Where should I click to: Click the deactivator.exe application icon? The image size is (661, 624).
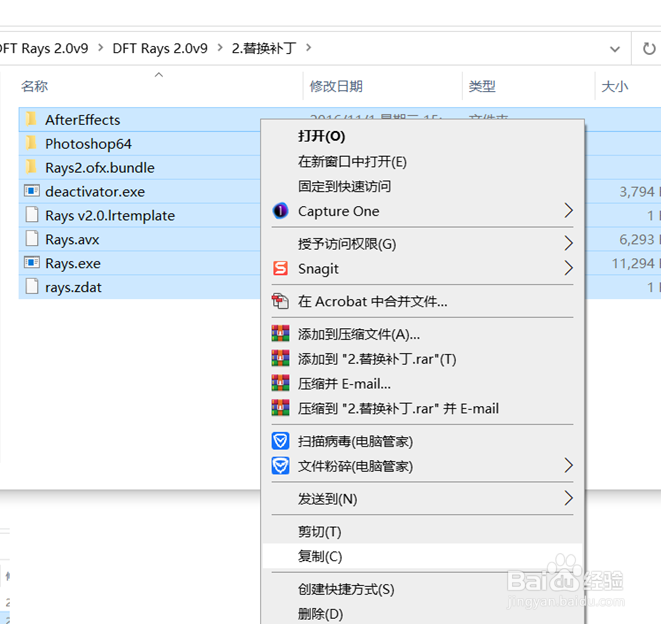(32, 191)
